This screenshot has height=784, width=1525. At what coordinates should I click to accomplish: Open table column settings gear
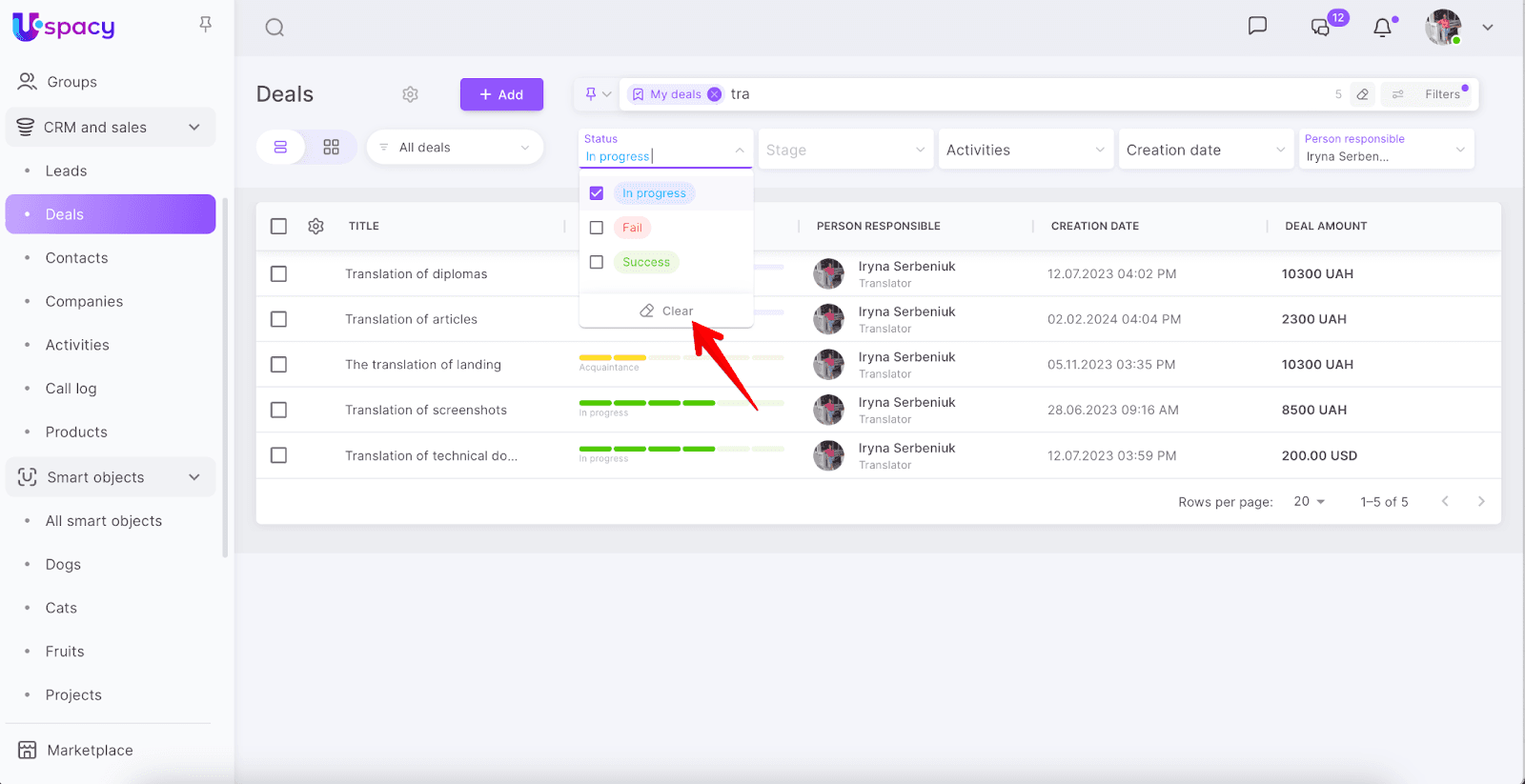tap(316, 227)
